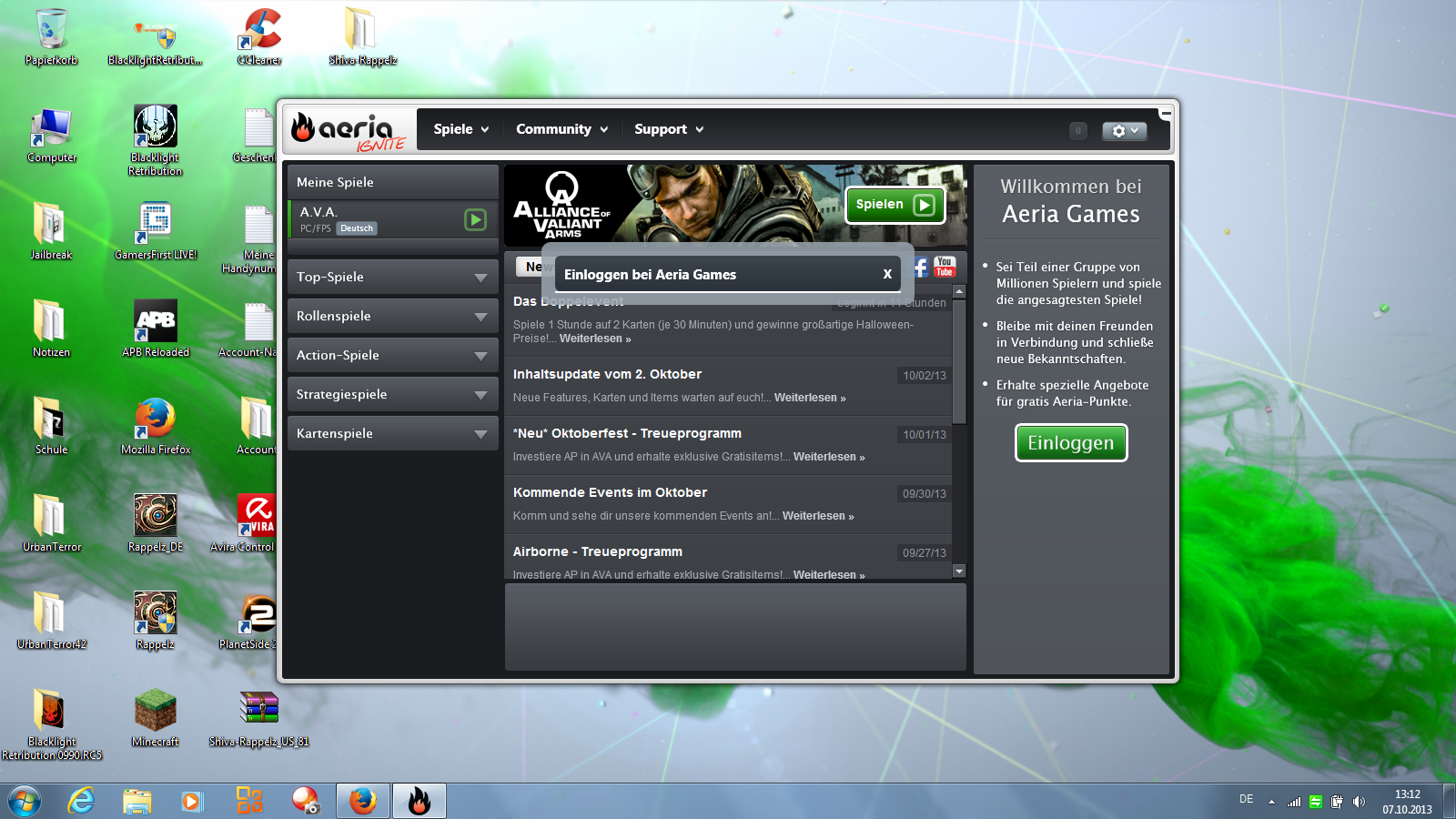This screenshot has width=1456, height=819.
Task: Select the Rappelz_DE desktop icon
Action: pos(156,523)
